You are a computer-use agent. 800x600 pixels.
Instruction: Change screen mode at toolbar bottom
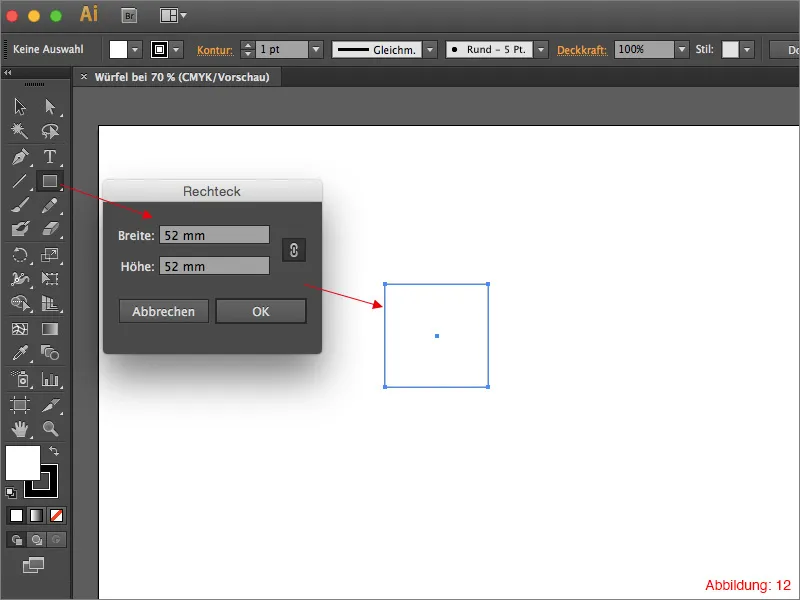coord(33,565)
